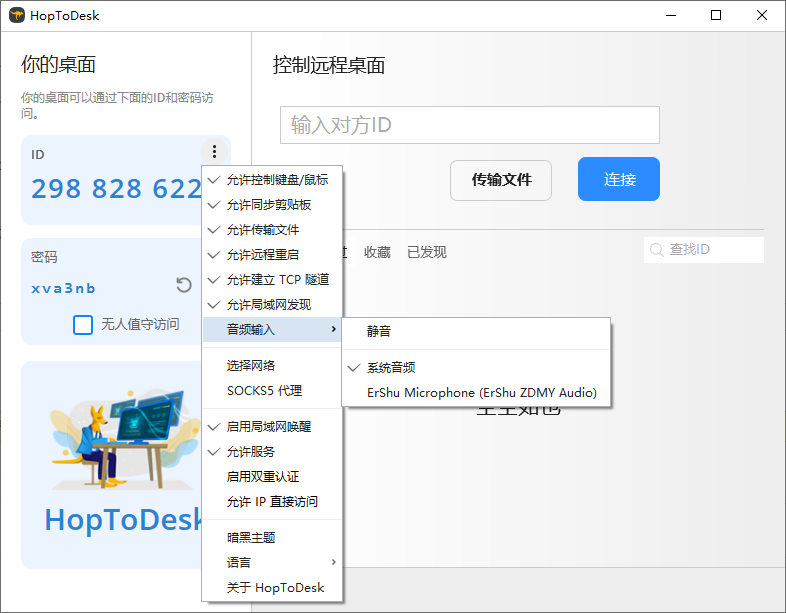Click the 传输文件 button
The height and width of the screenshot is (613, 786).
[x=501, y=180]
